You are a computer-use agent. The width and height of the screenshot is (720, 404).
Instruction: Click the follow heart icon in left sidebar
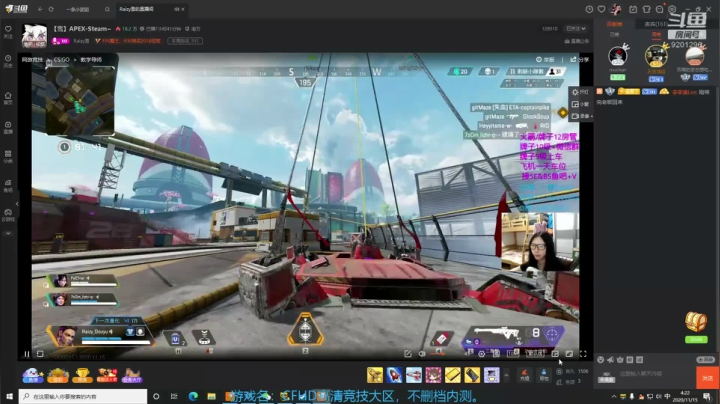click(x=8, y=31)
